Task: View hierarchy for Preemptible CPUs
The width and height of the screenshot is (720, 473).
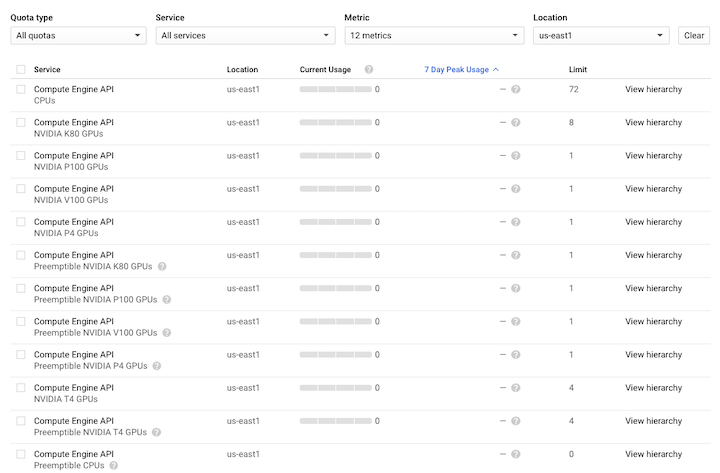Action: coord(653,454)
